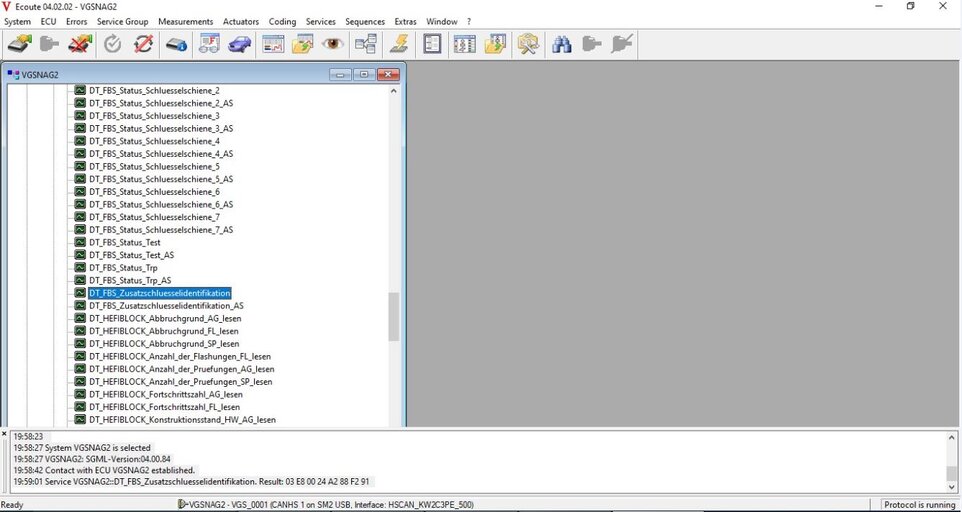Click the purple car icon in toolbar

click(x=239, y=44)
